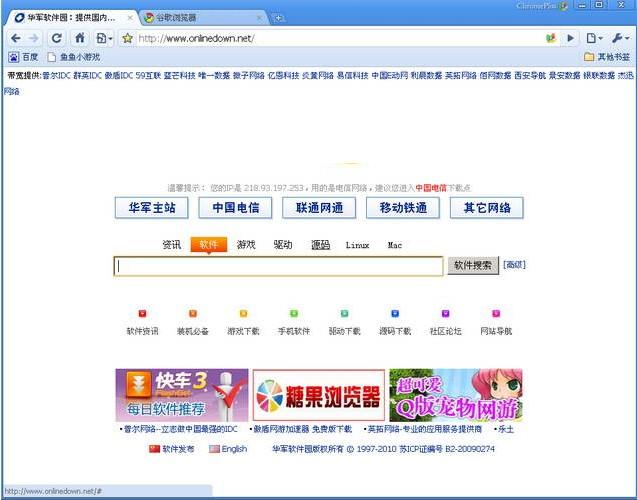The height and width of the screenshot is (500, 637).
Task: Click into the software search box
Action: coord(278,266)
